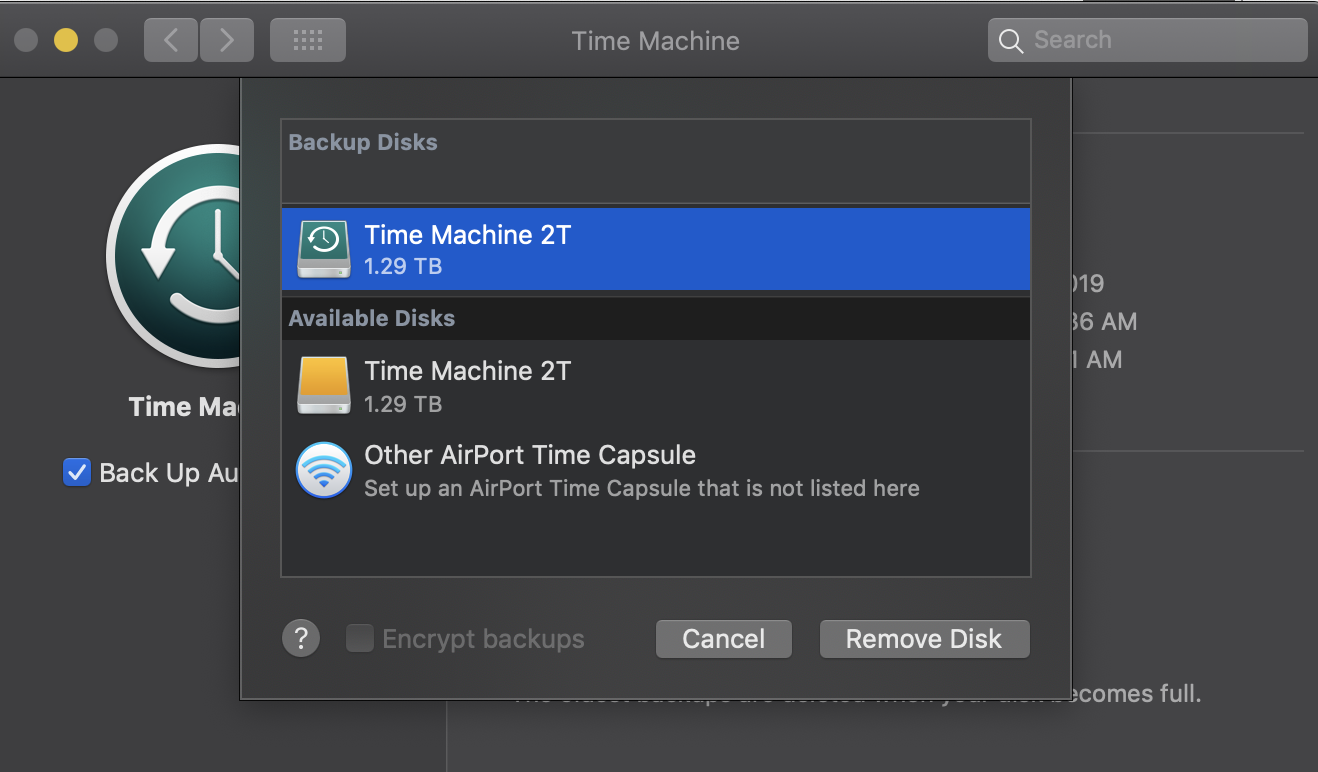
Task: Minimize the window with the yellow button
Action: (66, 40)
